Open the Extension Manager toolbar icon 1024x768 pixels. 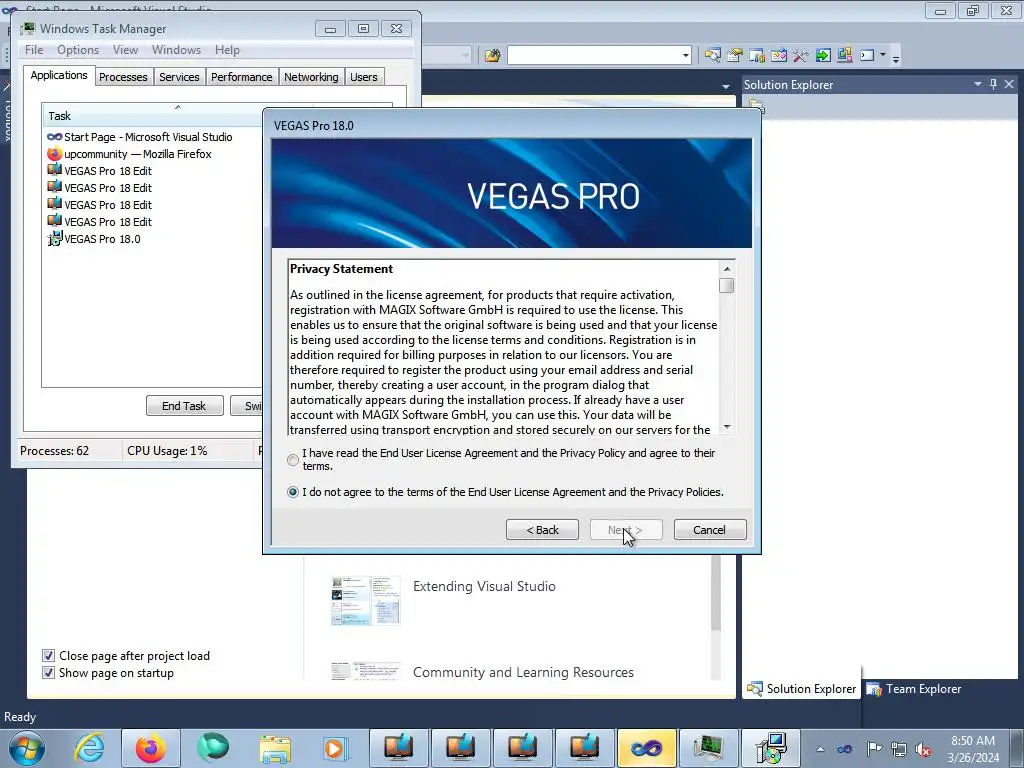click(x=844, y=56)
